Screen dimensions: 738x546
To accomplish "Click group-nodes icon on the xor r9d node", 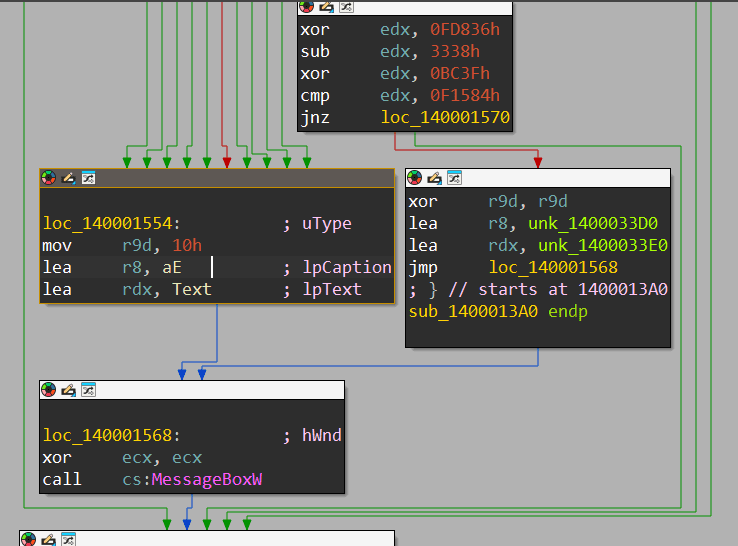I will (x=454, y=178).
